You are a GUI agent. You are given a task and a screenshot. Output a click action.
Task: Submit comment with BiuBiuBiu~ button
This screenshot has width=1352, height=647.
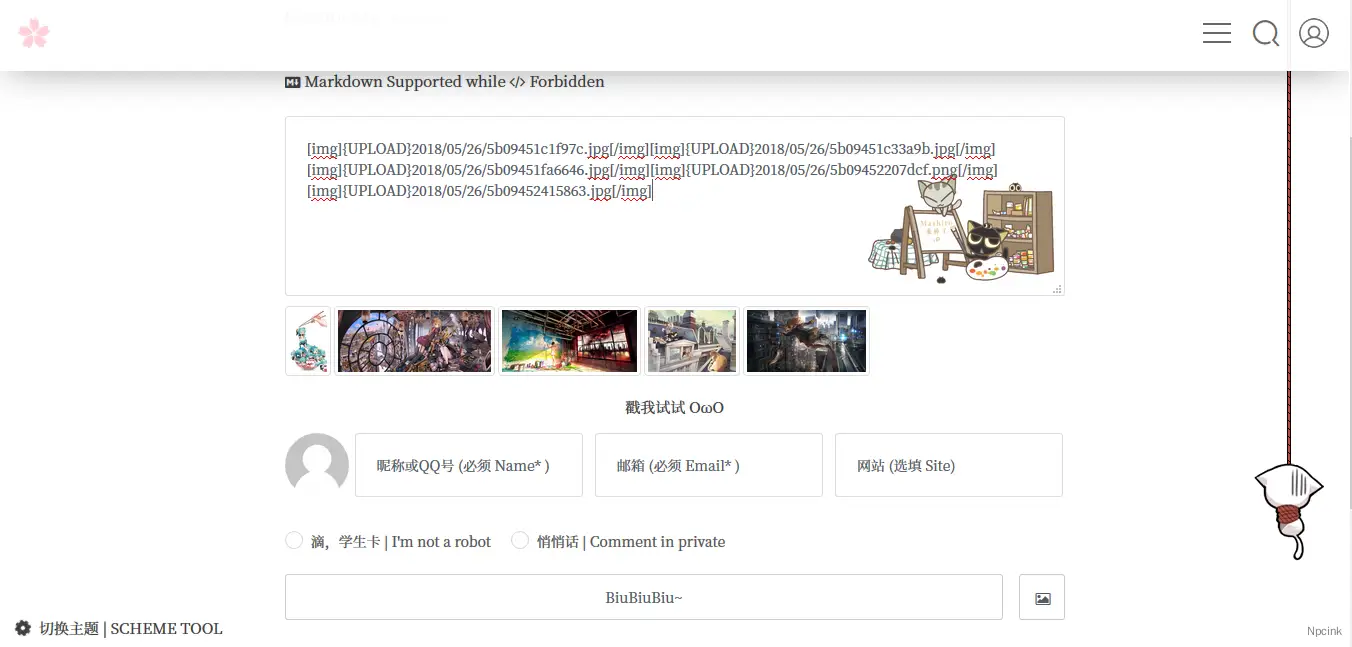tap(643, 597)
